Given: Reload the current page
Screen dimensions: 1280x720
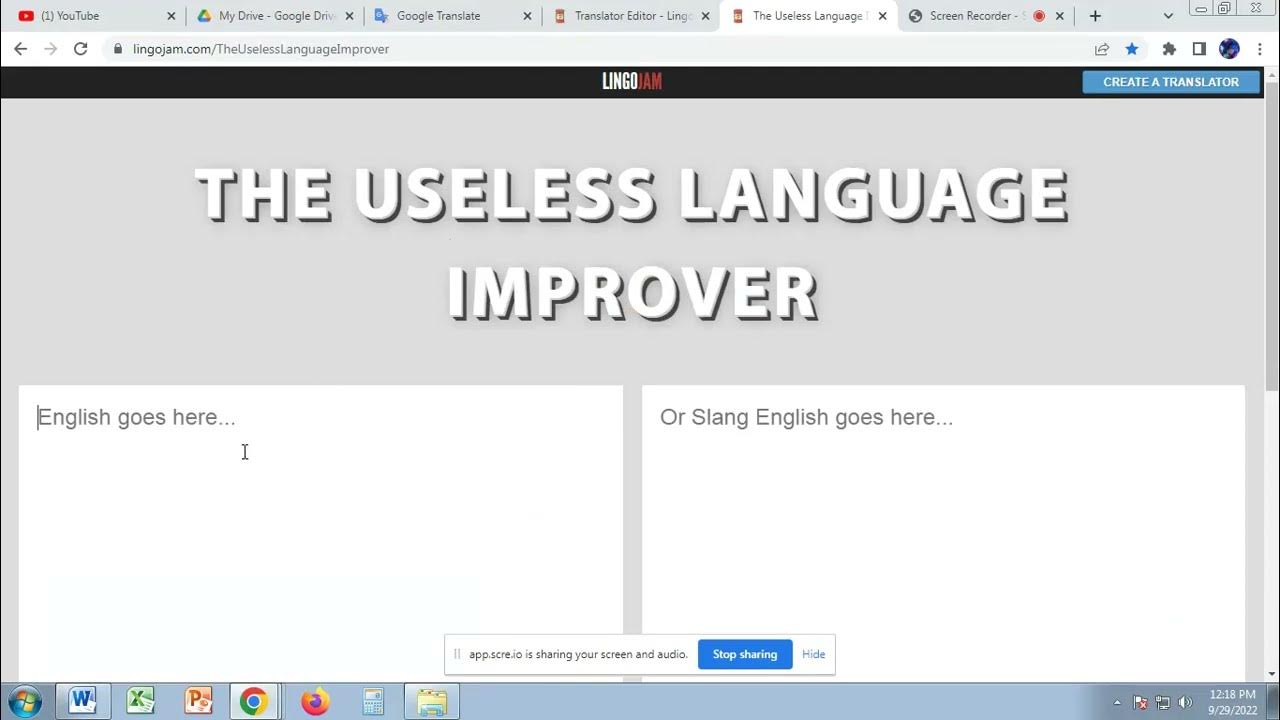Looking at the screenshot, I should point(81,49).
